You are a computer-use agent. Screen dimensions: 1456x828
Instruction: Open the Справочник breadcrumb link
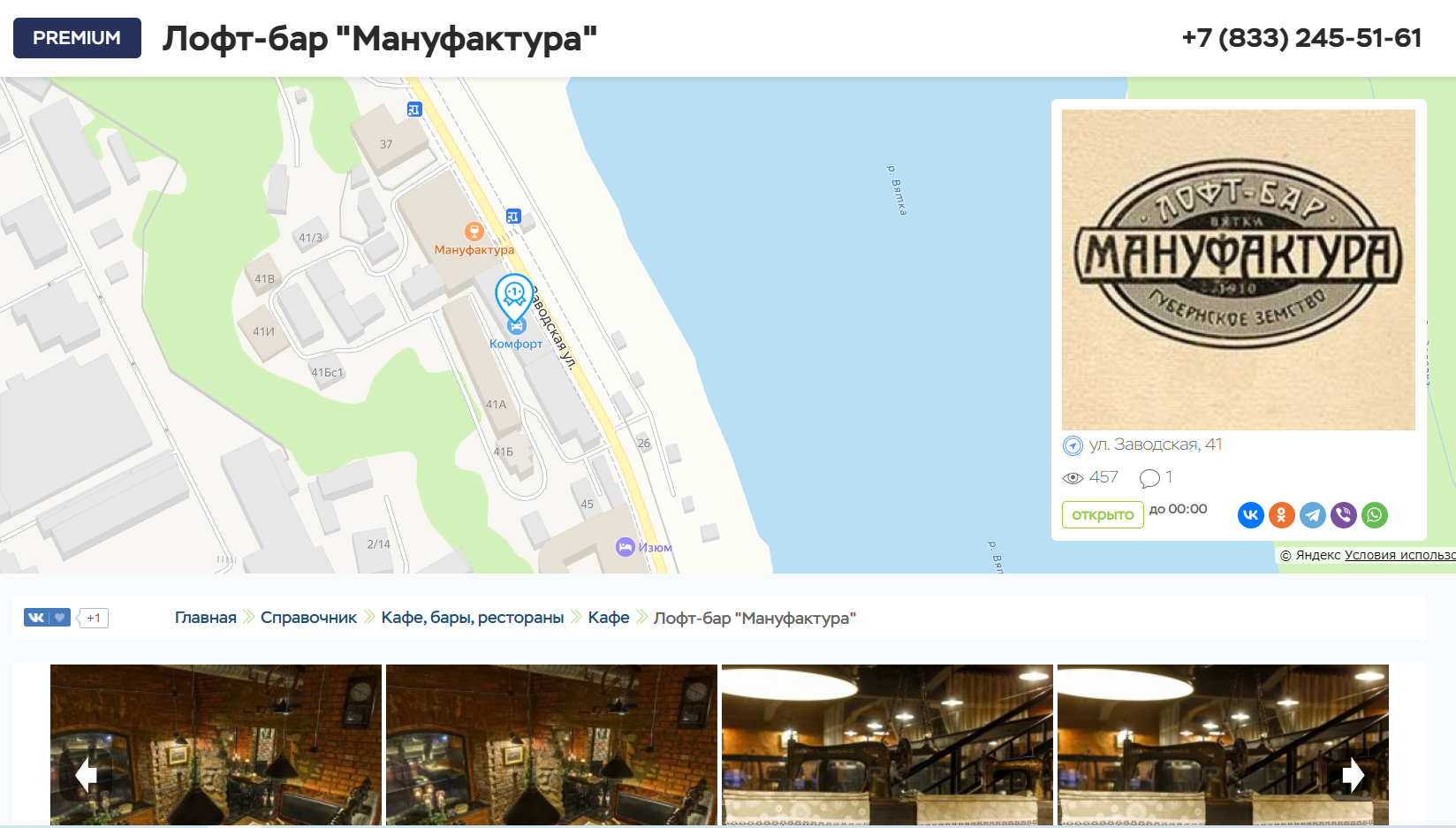(x=308, y=618)
